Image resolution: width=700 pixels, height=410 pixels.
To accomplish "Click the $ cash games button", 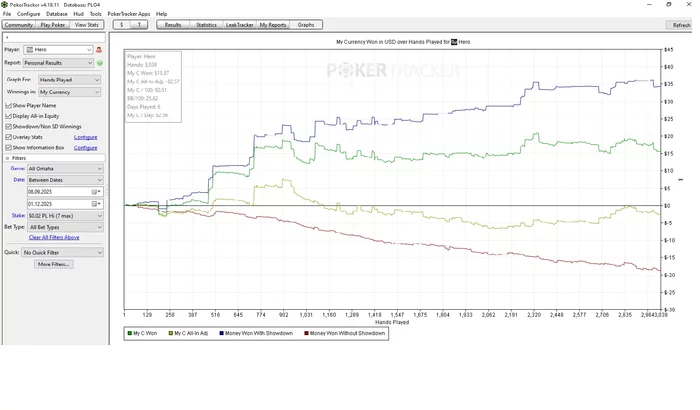I will [121, 25].
